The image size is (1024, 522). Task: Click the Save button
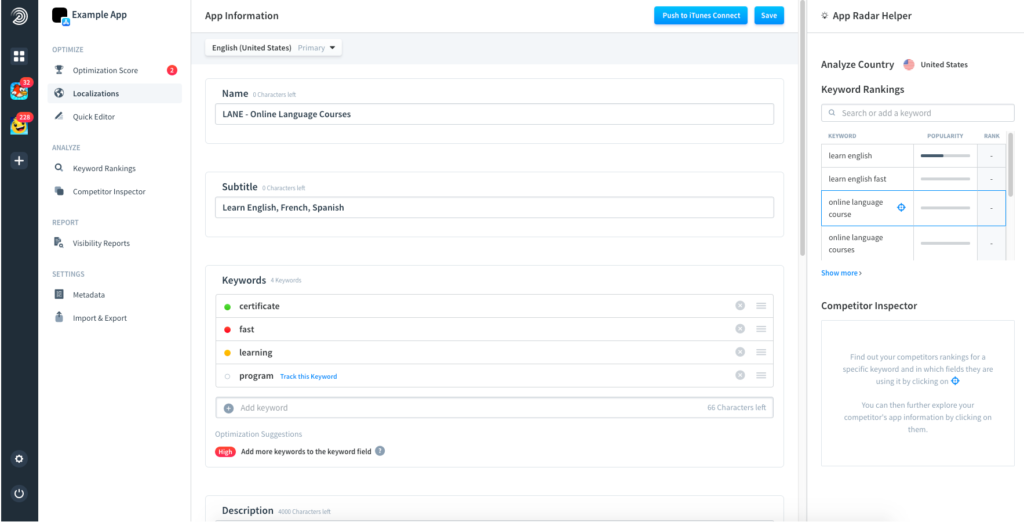pyautogui.click(x=769, y=16)
